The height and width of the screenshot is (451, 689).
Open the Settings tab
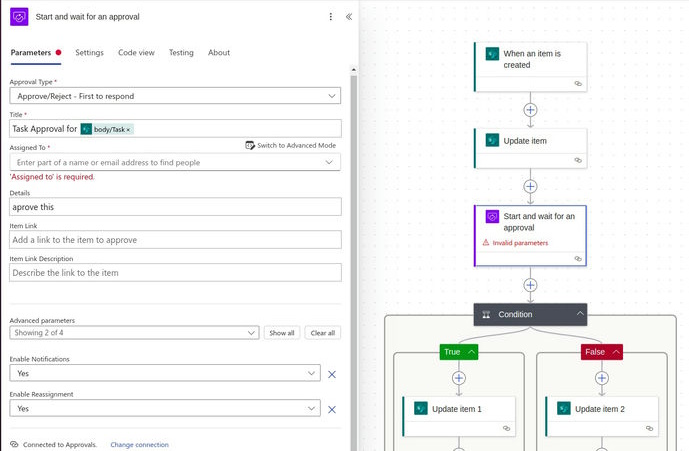(89, 53)
